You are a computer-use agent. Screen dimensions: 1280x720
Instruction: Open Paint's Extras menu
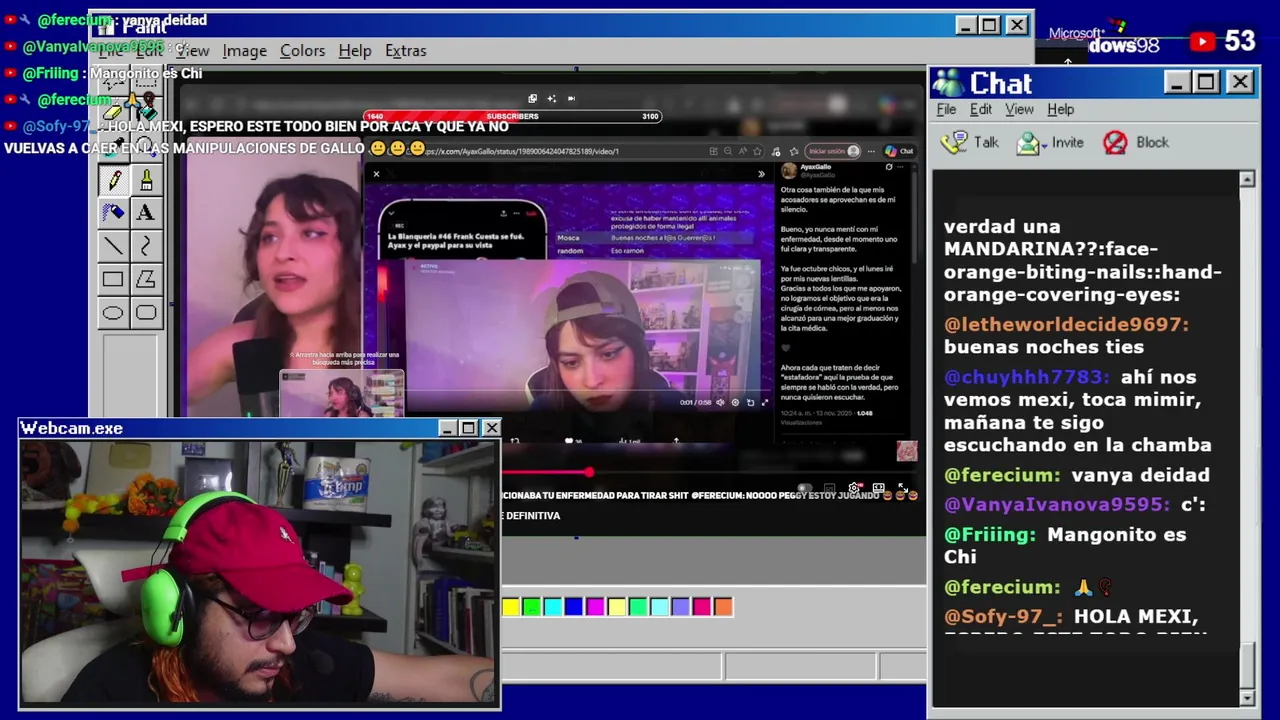pos(405,50)
